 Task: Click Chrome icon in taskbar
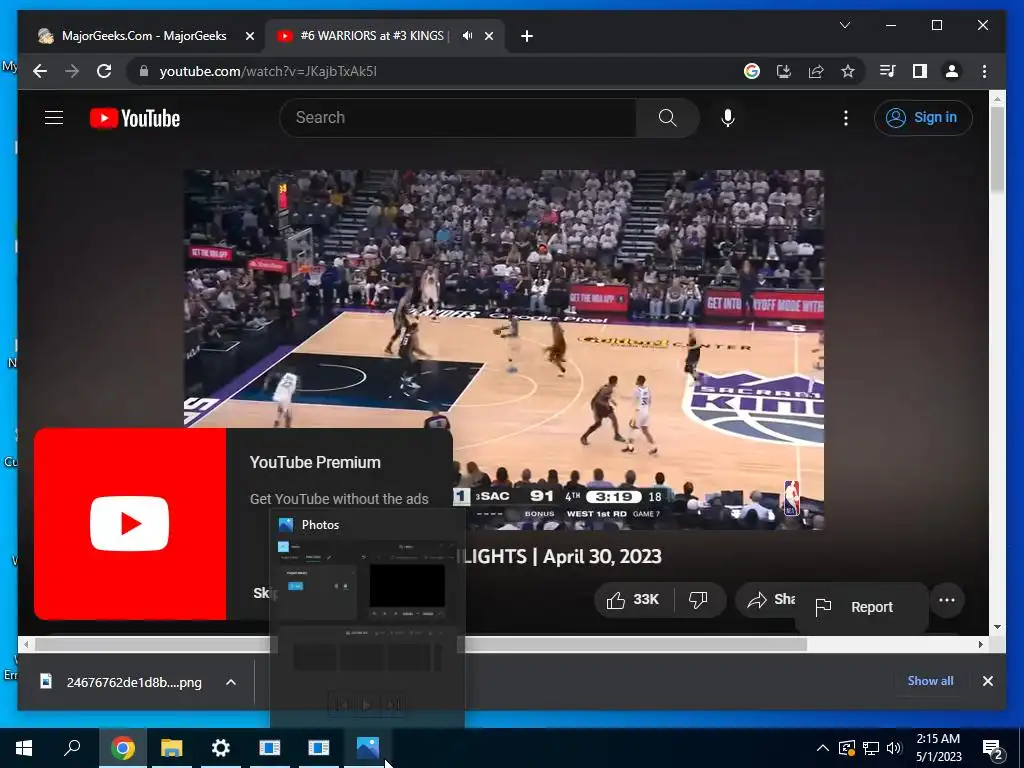tap(122, 748)
